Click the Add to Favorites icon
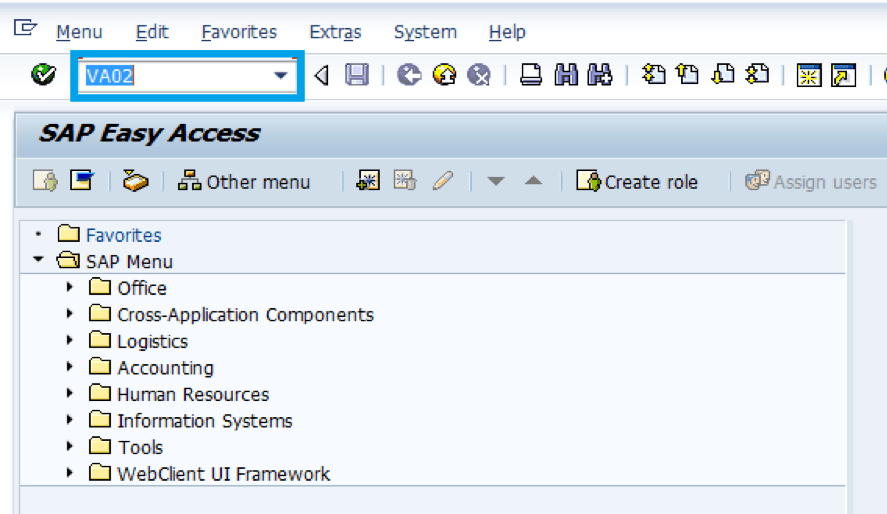The width and height of the screenshot is (887, 514). coord(368,181)
